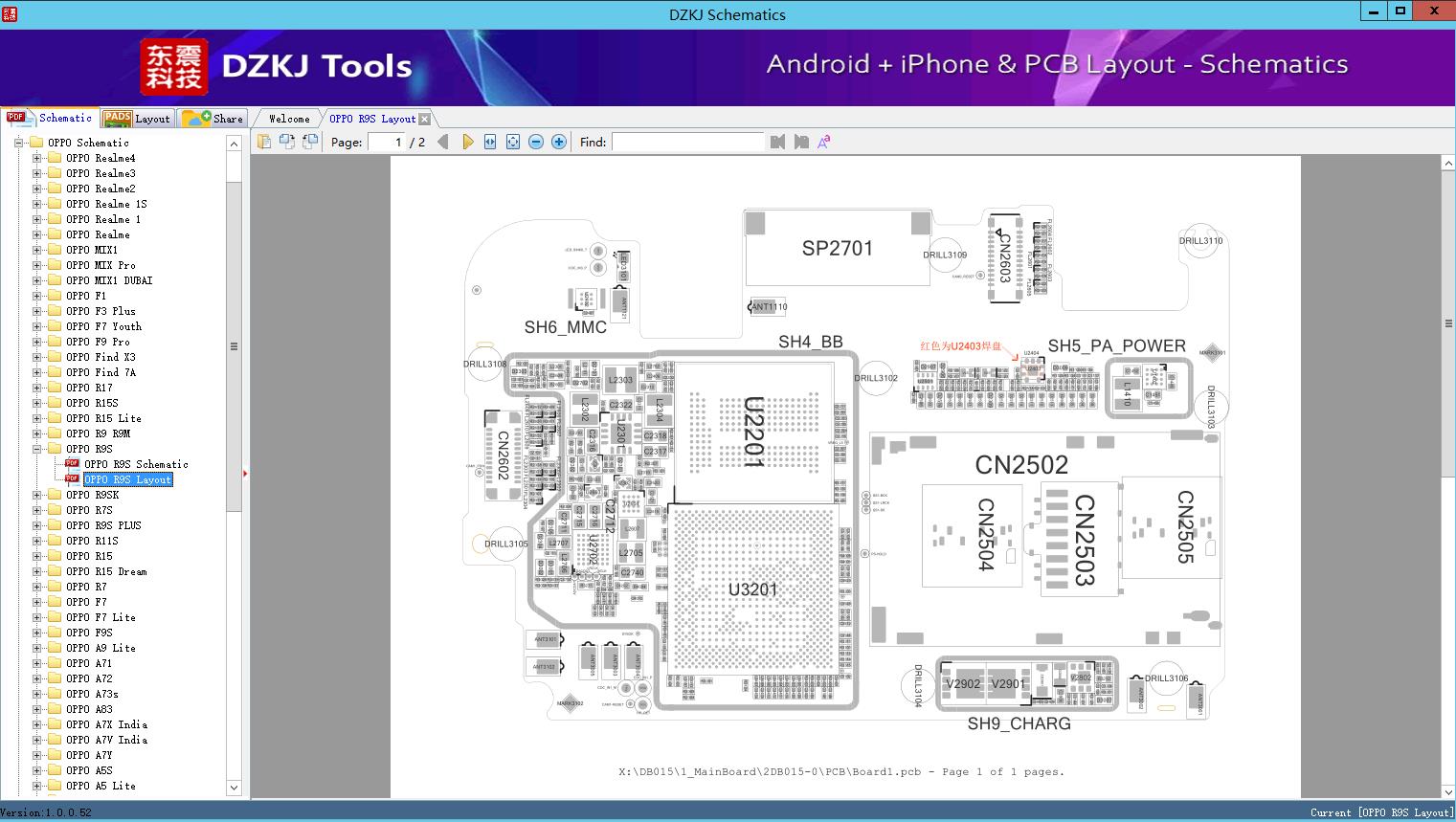The image size is (1456, 822).
Task: Open the Share tab
Action: [x=213, y=118]
